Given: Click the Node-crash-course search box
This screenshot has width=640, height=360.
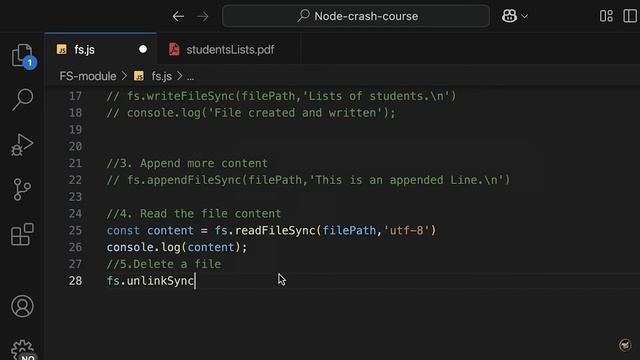Looking at the screenshot, I should (356, 16).
